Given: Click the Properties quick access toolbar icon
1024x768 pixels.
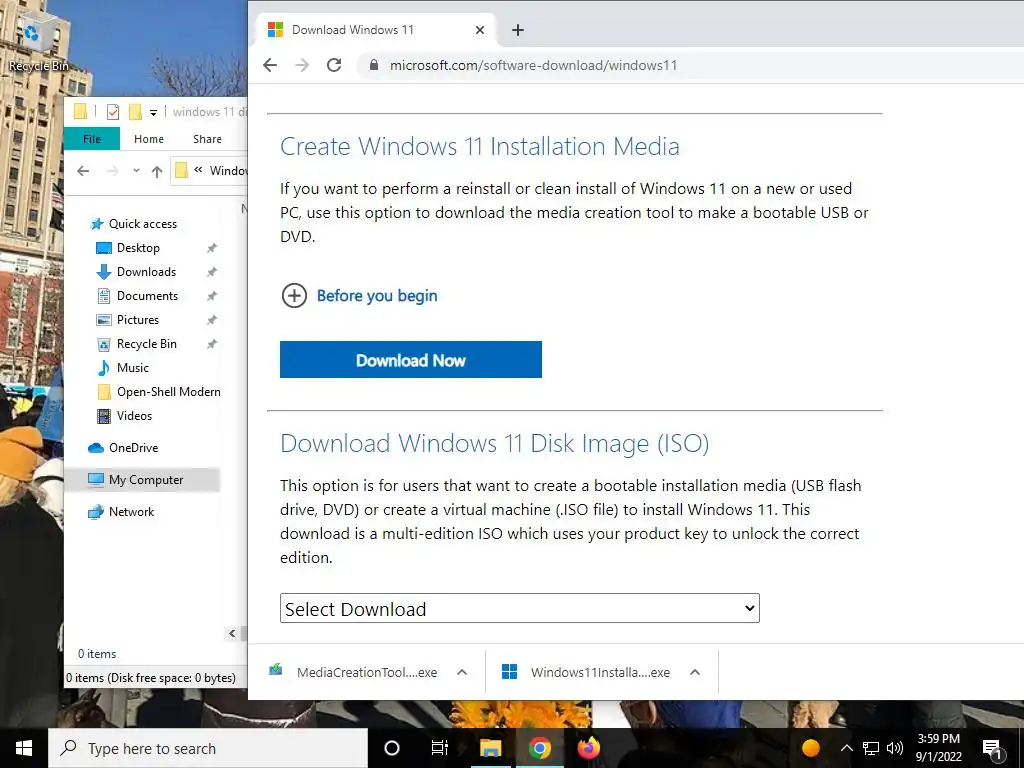Looking at the screenshot, I should [x=112, y=112].
